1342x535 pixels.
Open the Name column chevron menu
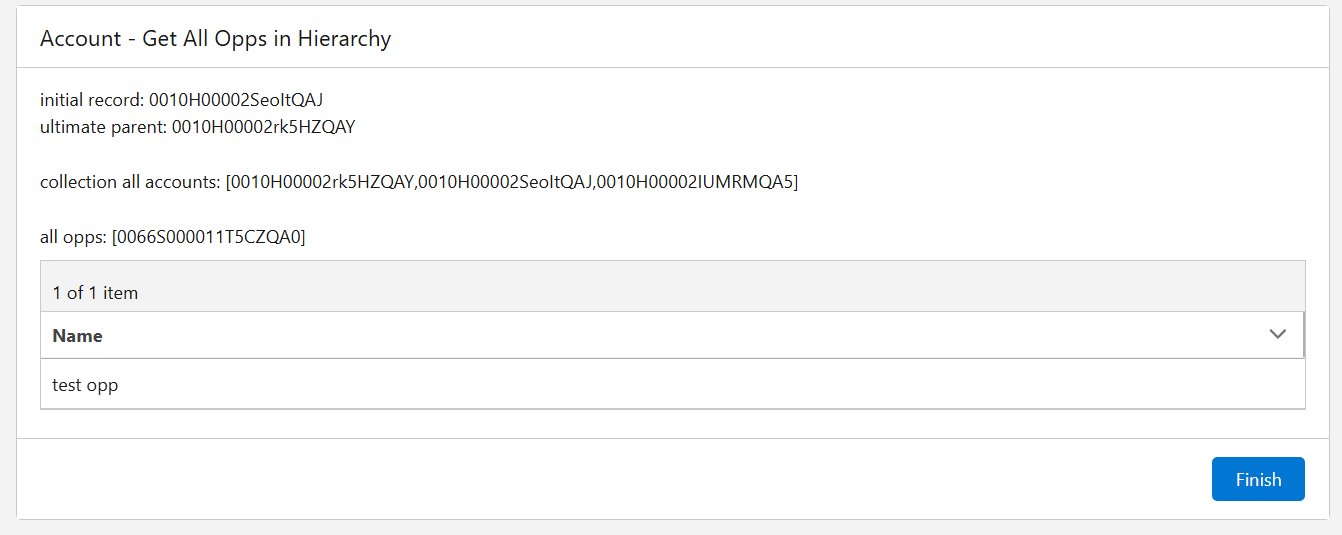[x=1277, y=335]
